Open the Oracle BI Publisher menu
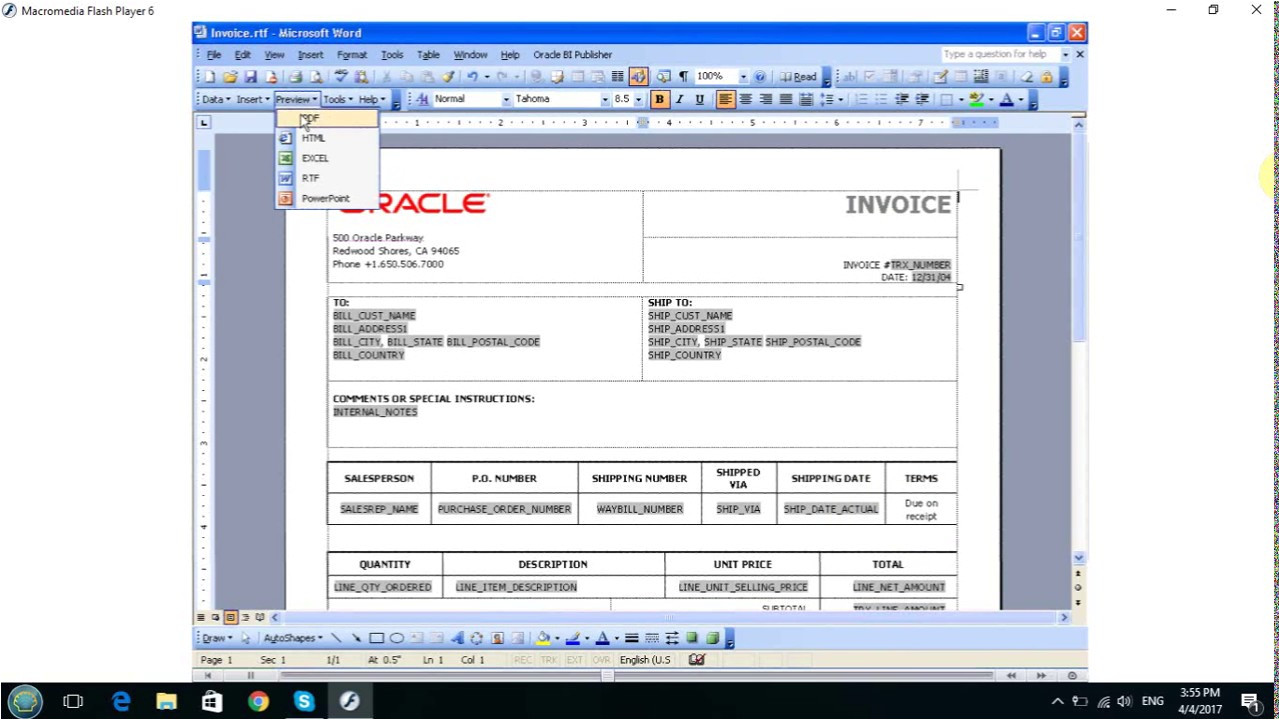The height and width of the screenshot is (720, 1280). point(572,55)
